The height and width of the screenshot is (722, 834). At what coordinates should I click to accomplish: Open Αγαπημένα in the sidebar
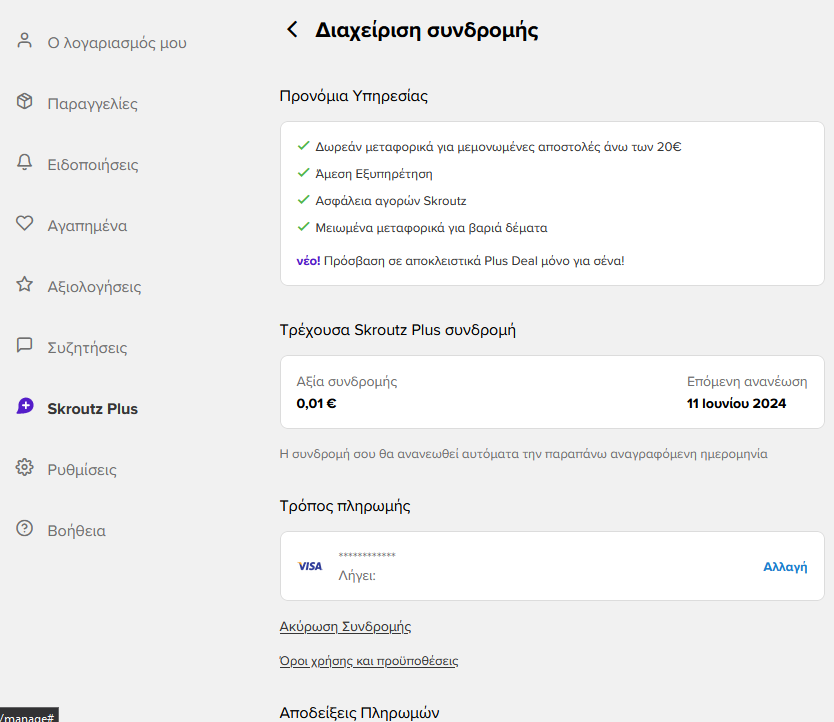tap(87, 226)
